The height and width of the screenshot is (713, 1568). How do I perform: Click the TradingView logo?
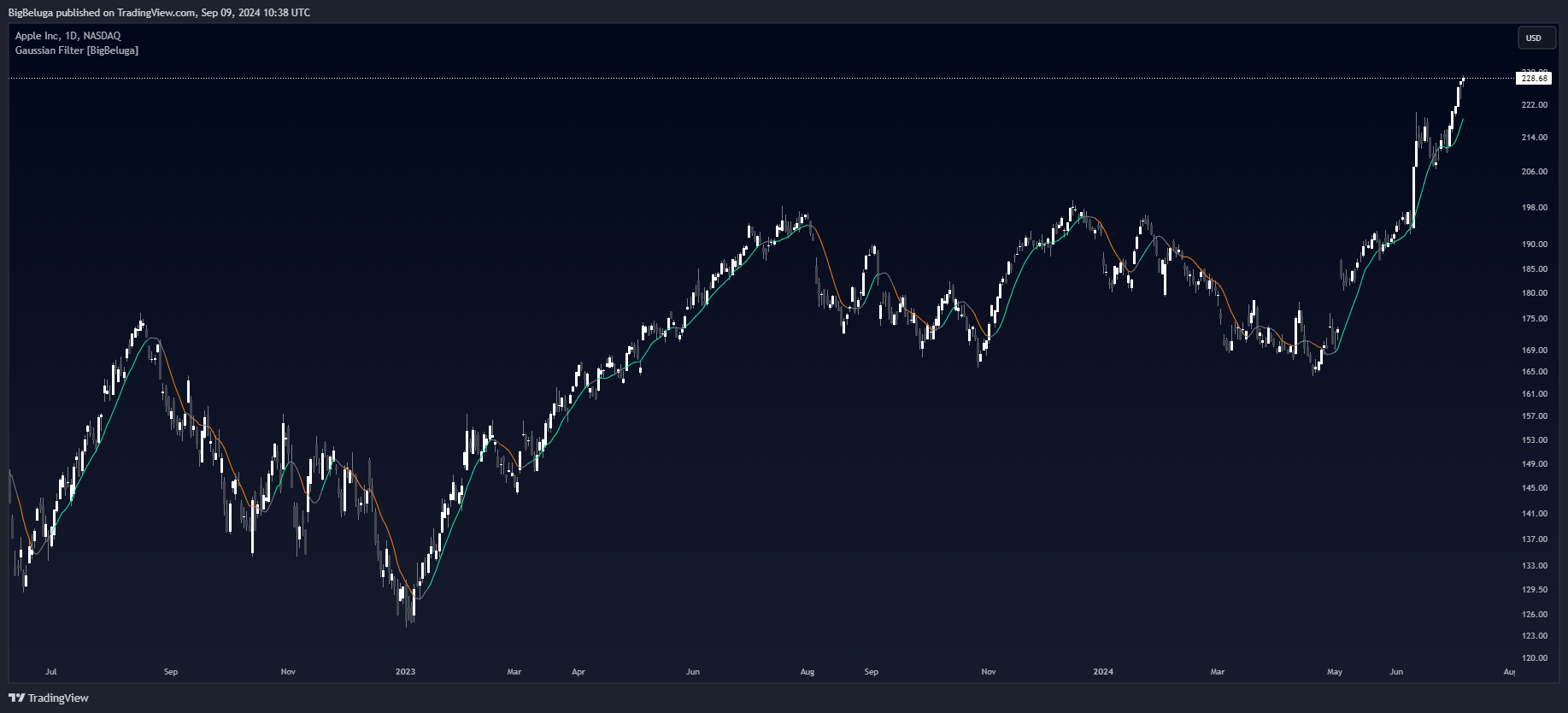pos(49,698)
